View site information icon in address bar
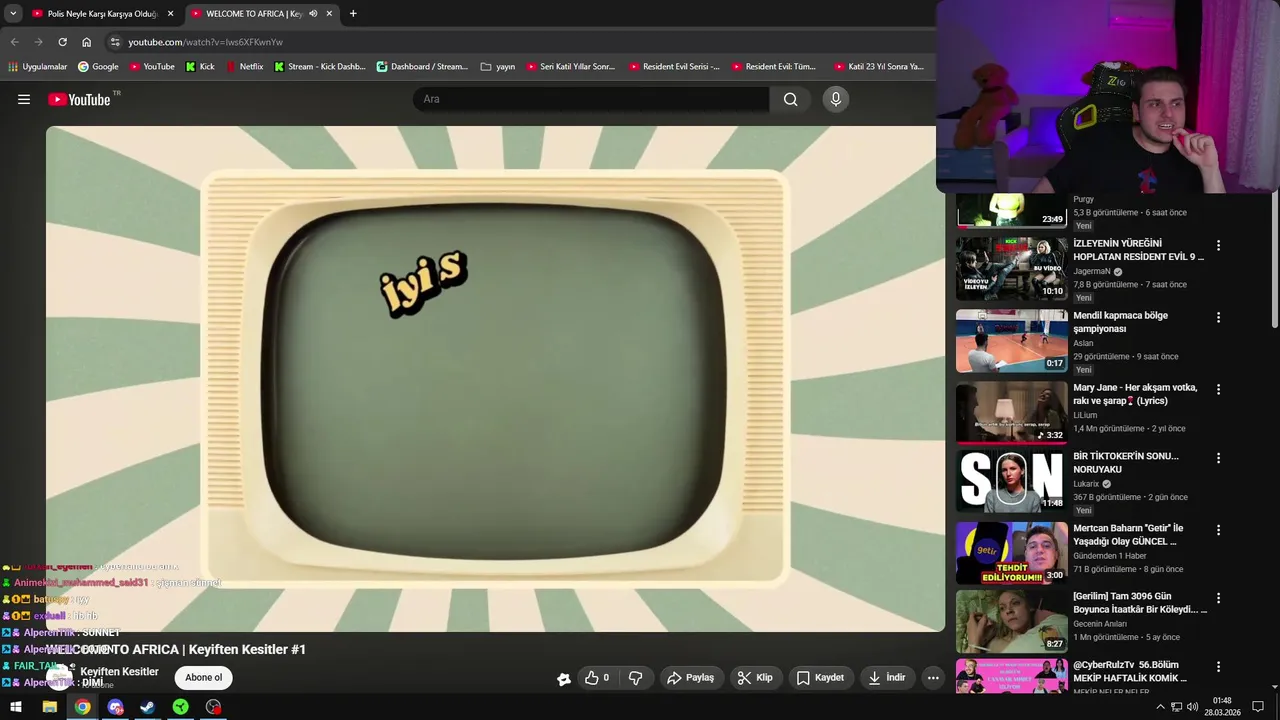1280x720 pixels. [x=115, y=42]
